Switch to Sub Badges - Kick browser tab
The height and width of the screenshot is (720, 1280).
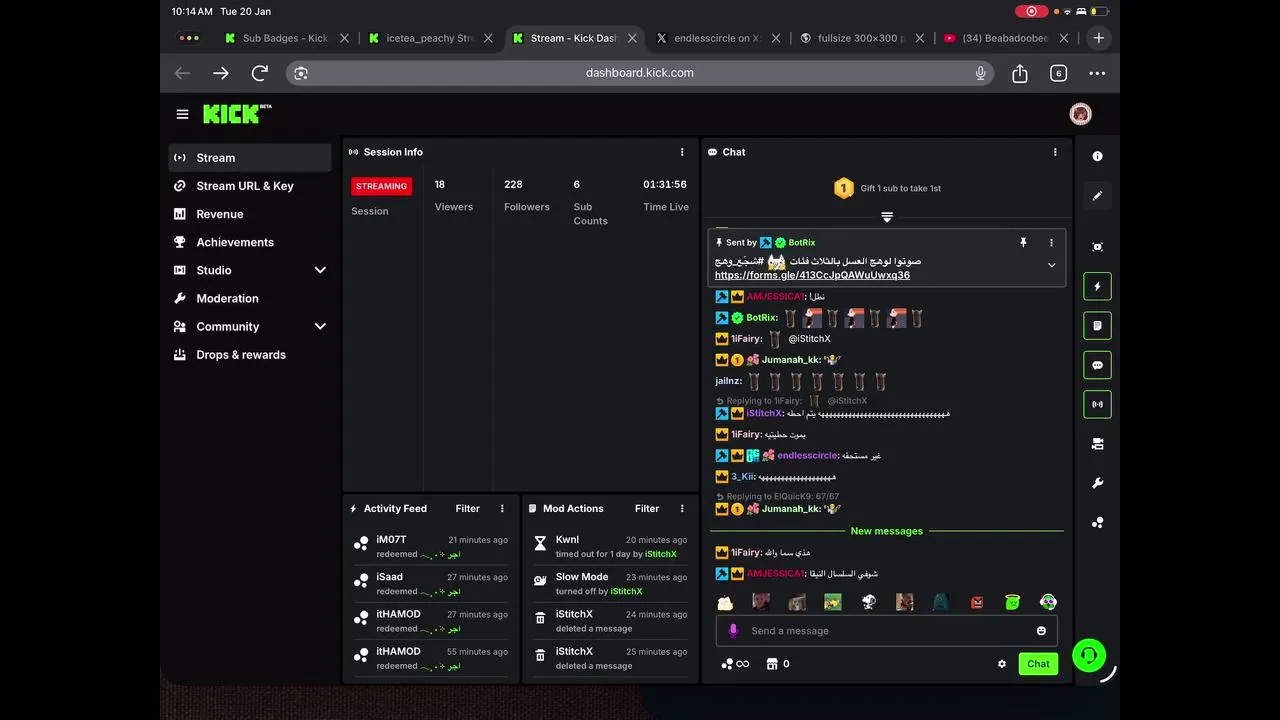click(286, 38)
